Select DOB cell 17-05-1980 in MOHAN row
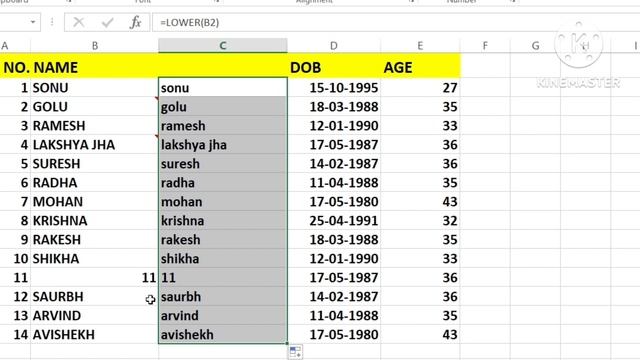 334,201
